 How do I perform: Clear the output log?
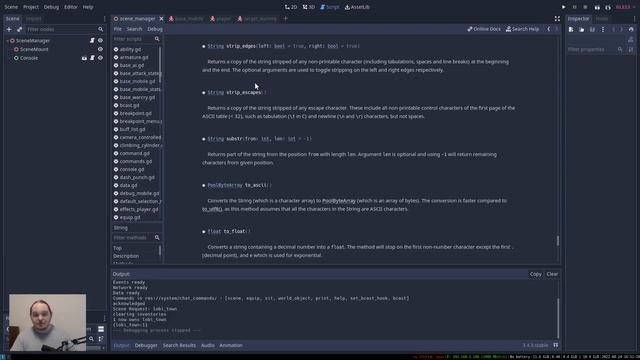point(552,274)
